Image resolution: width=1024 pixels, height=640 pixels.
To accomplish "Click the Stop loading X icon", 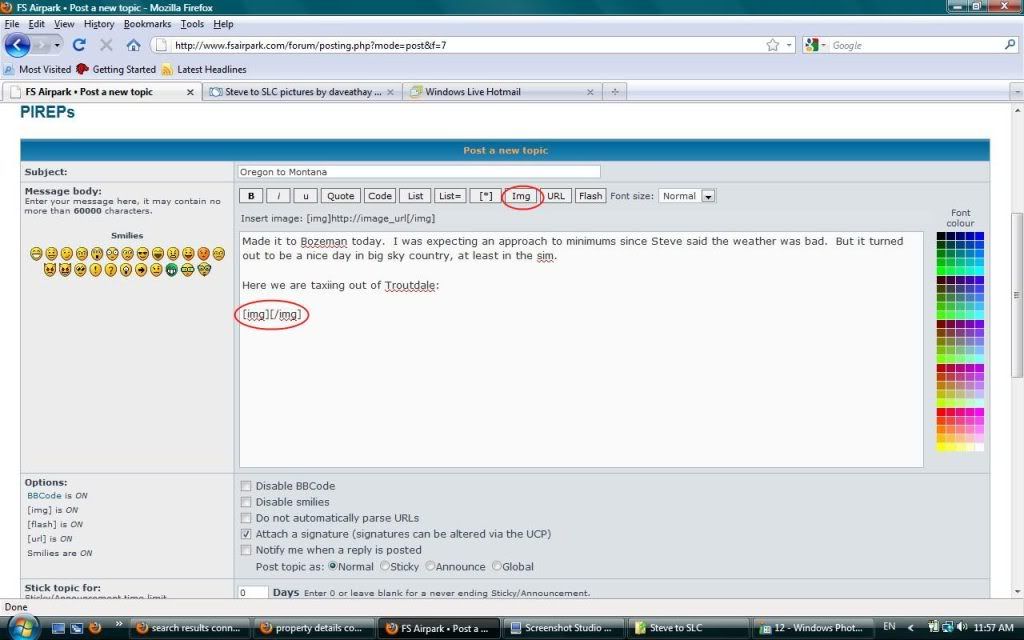I will coord(106,45).
